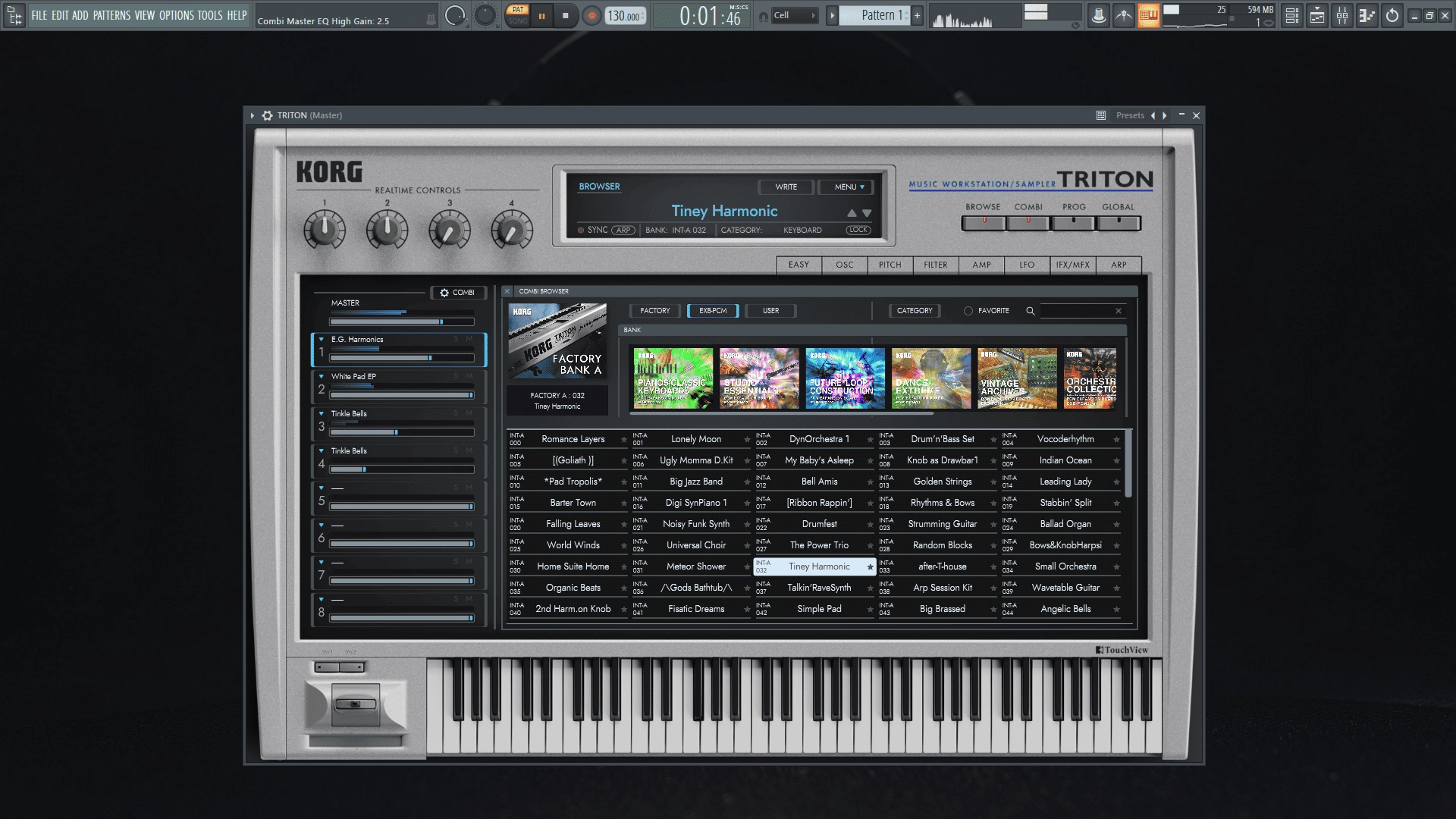Switch to the EASY tab

pos(799,265)
